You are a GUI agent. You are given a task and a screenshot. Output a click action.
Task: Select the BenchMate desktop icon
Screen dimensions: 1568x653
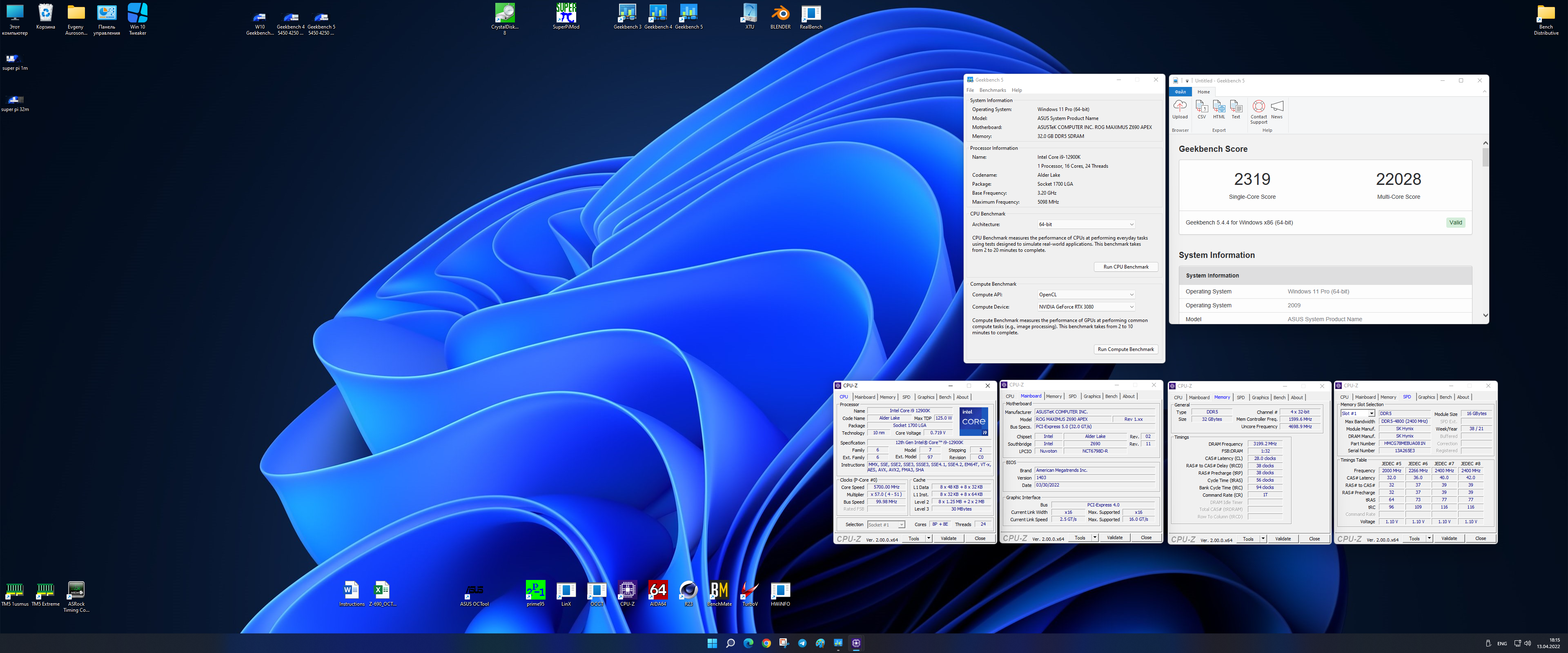pyautogui.click(x=719, y=593)
